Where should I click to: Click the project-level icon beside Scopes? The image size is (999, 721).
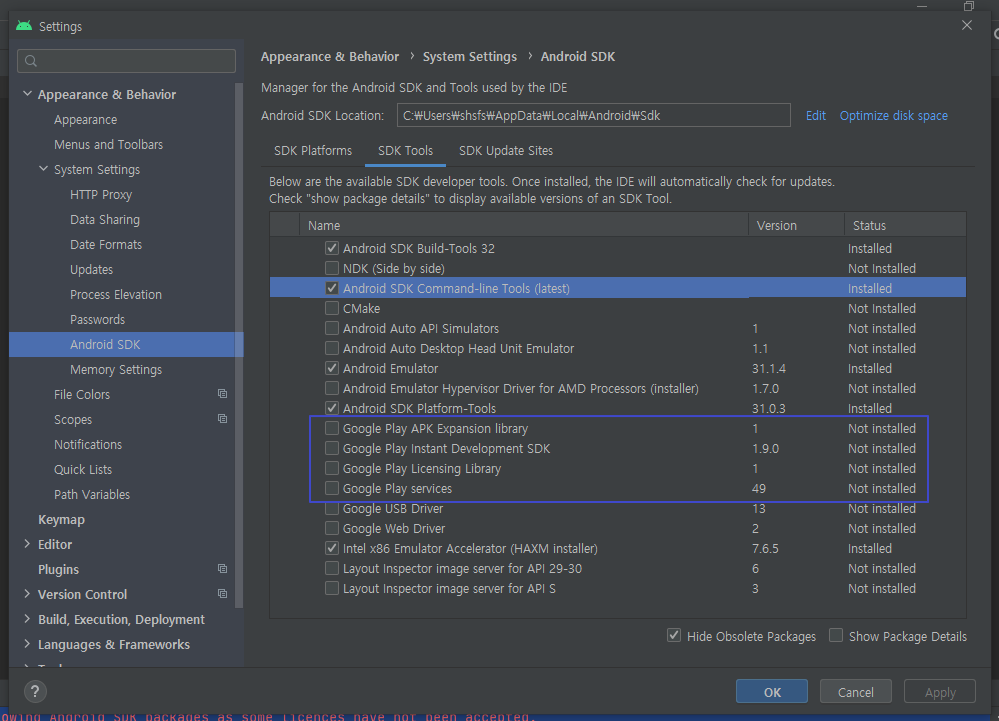(x=222, y=418)
